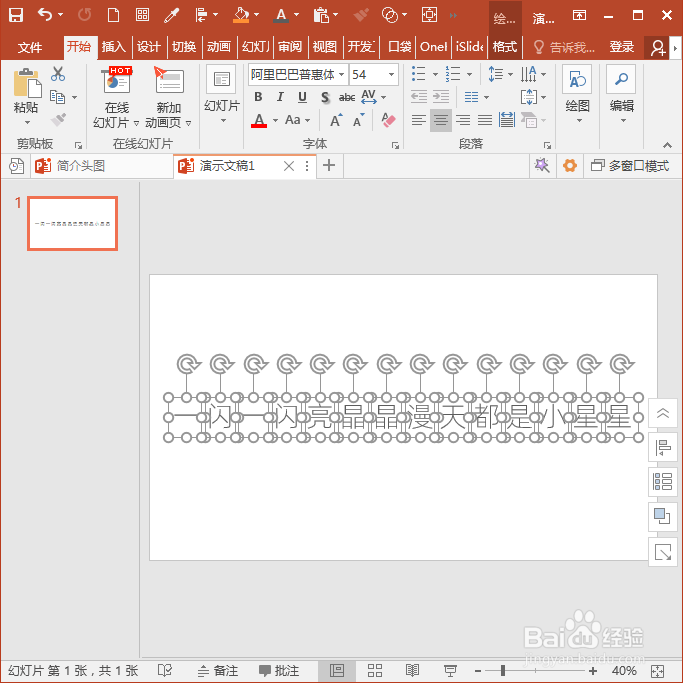Open the online slides (在线幻灯片) HOT button

[x=116, y=98]
